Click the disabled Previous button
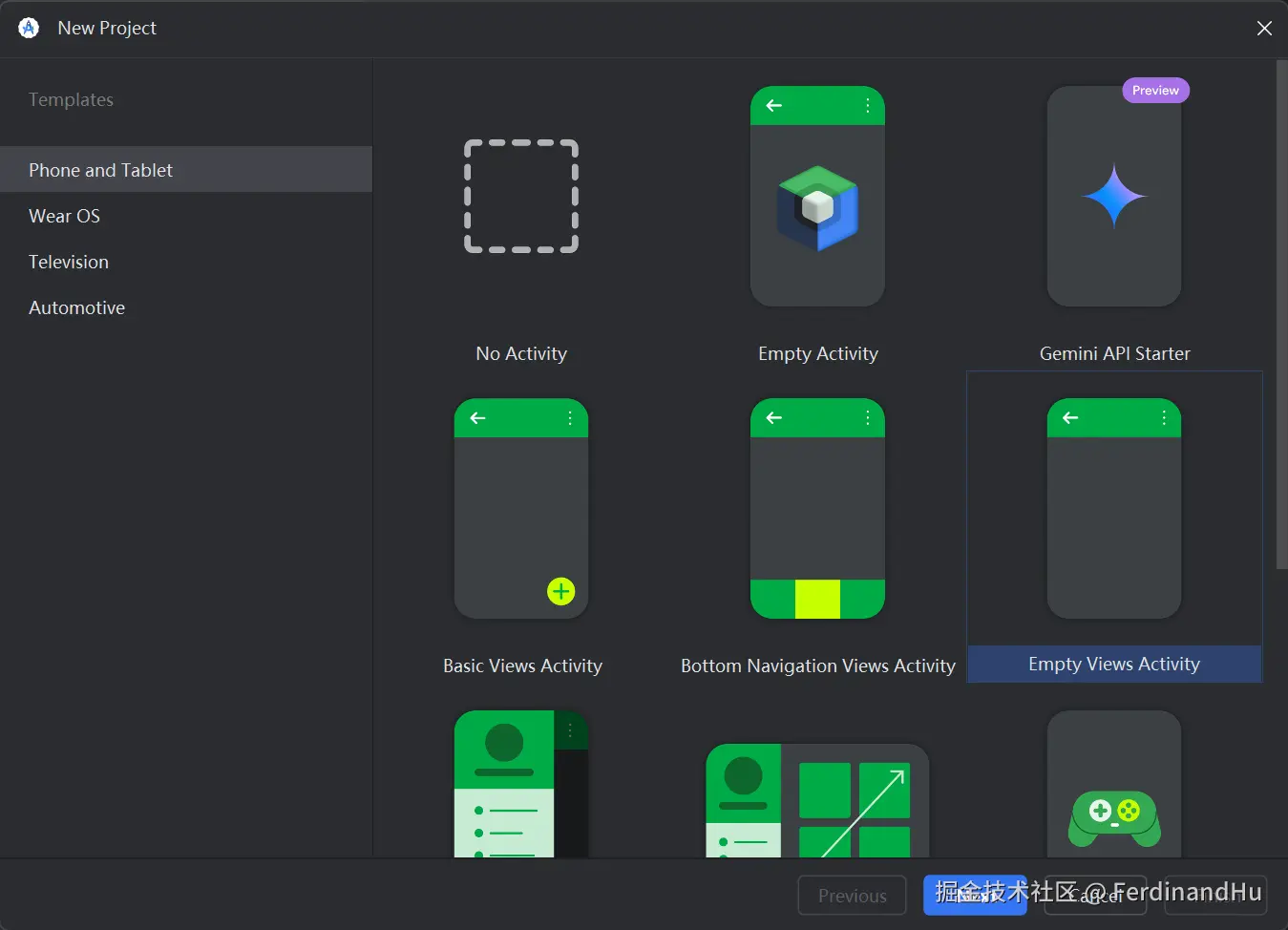The height and width of the screenshot is (930, 1288). 853,896
